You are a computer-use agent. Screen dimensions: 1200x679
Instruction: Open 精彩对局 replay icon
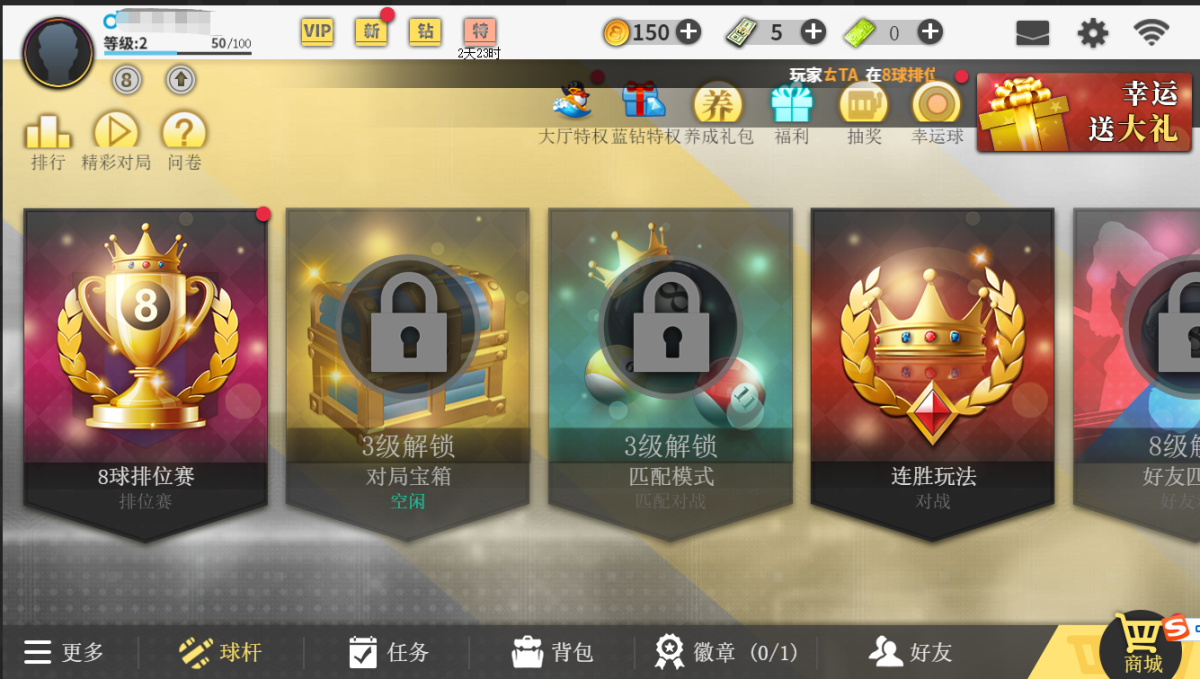[x=116, y=131]
